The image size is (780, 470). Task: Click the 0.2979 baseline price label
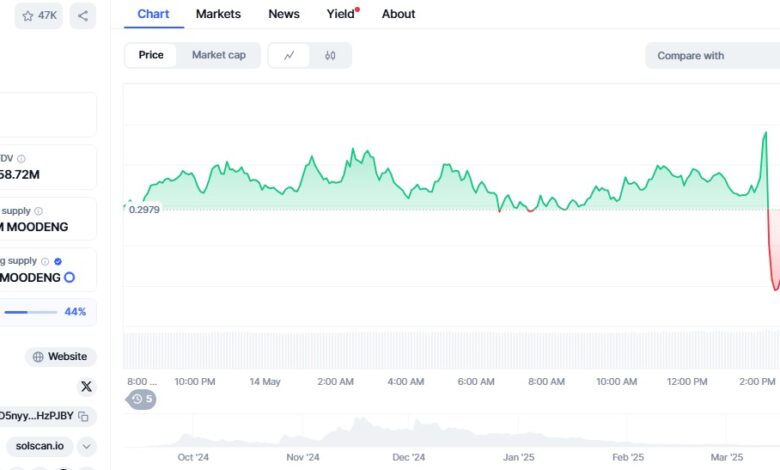(x=144, y=210)
